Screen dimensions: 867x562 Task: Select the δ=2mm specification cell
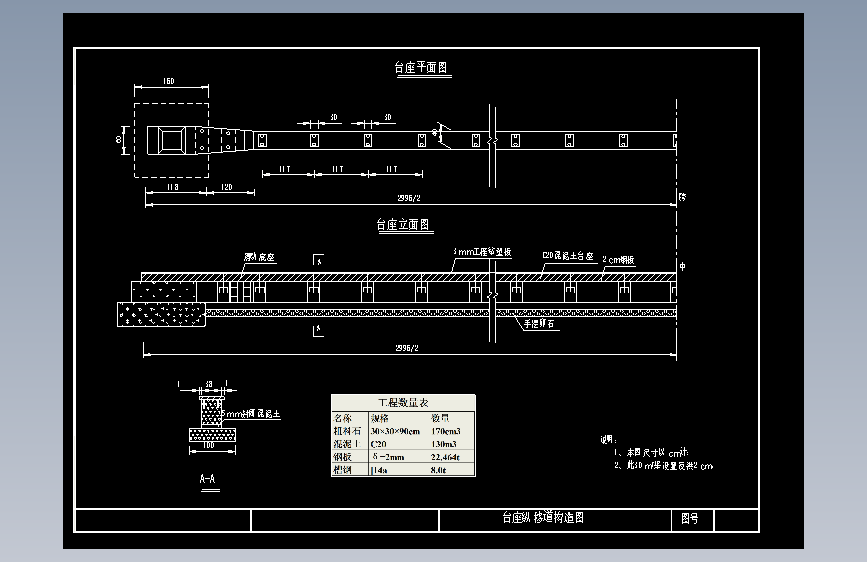(x=388, y=457)
